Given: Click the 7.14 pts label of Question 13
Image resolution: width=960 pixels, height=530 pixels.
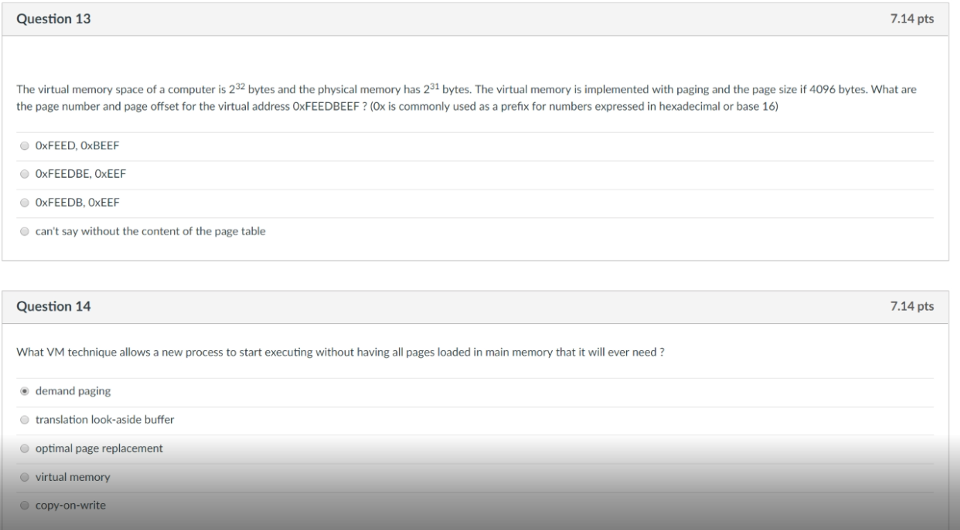Looking at the screenshot, I should tap(912, 19).
